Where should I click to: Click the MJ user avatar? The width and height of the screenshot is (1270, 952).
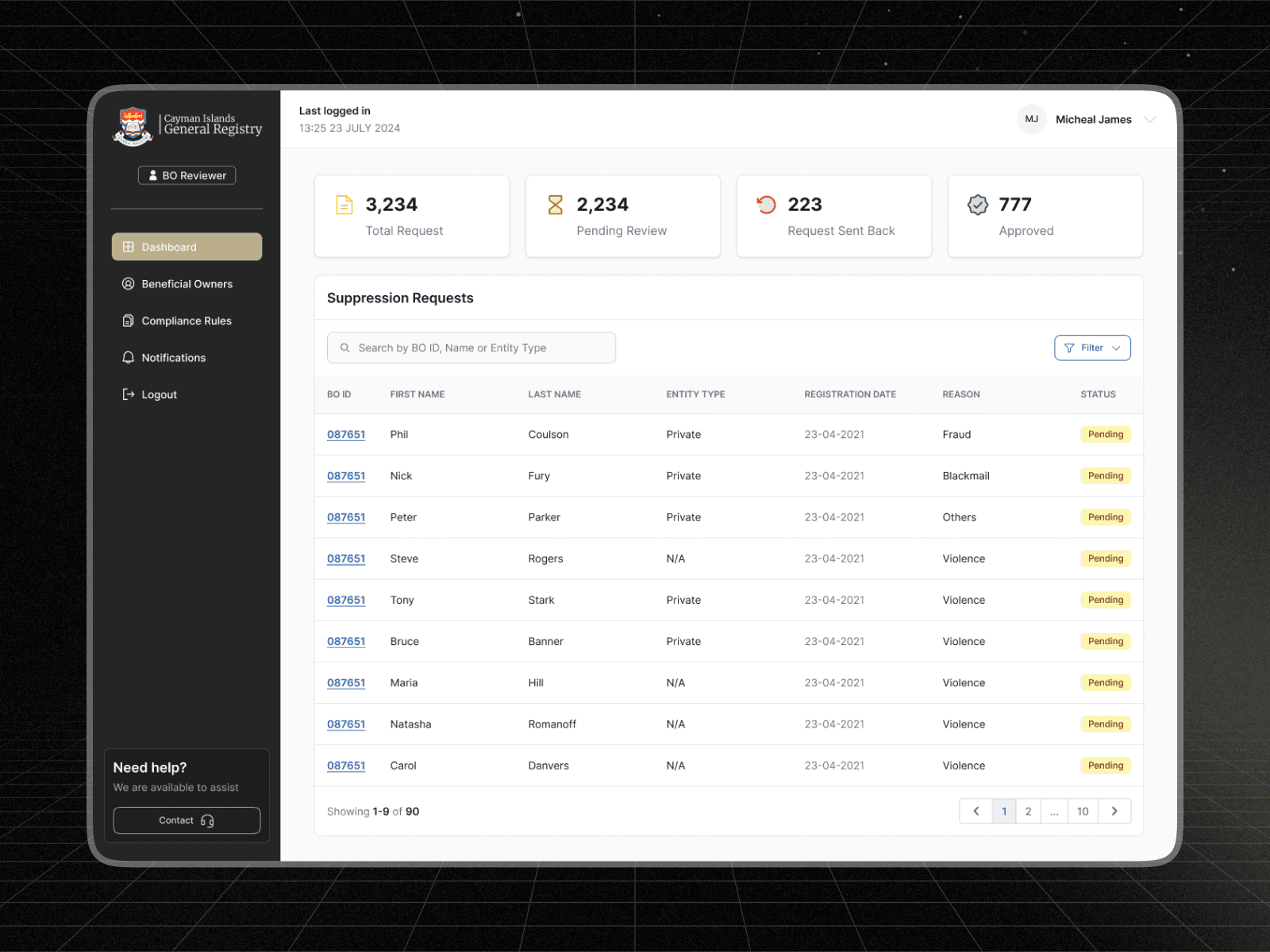tap(1031, 120)
